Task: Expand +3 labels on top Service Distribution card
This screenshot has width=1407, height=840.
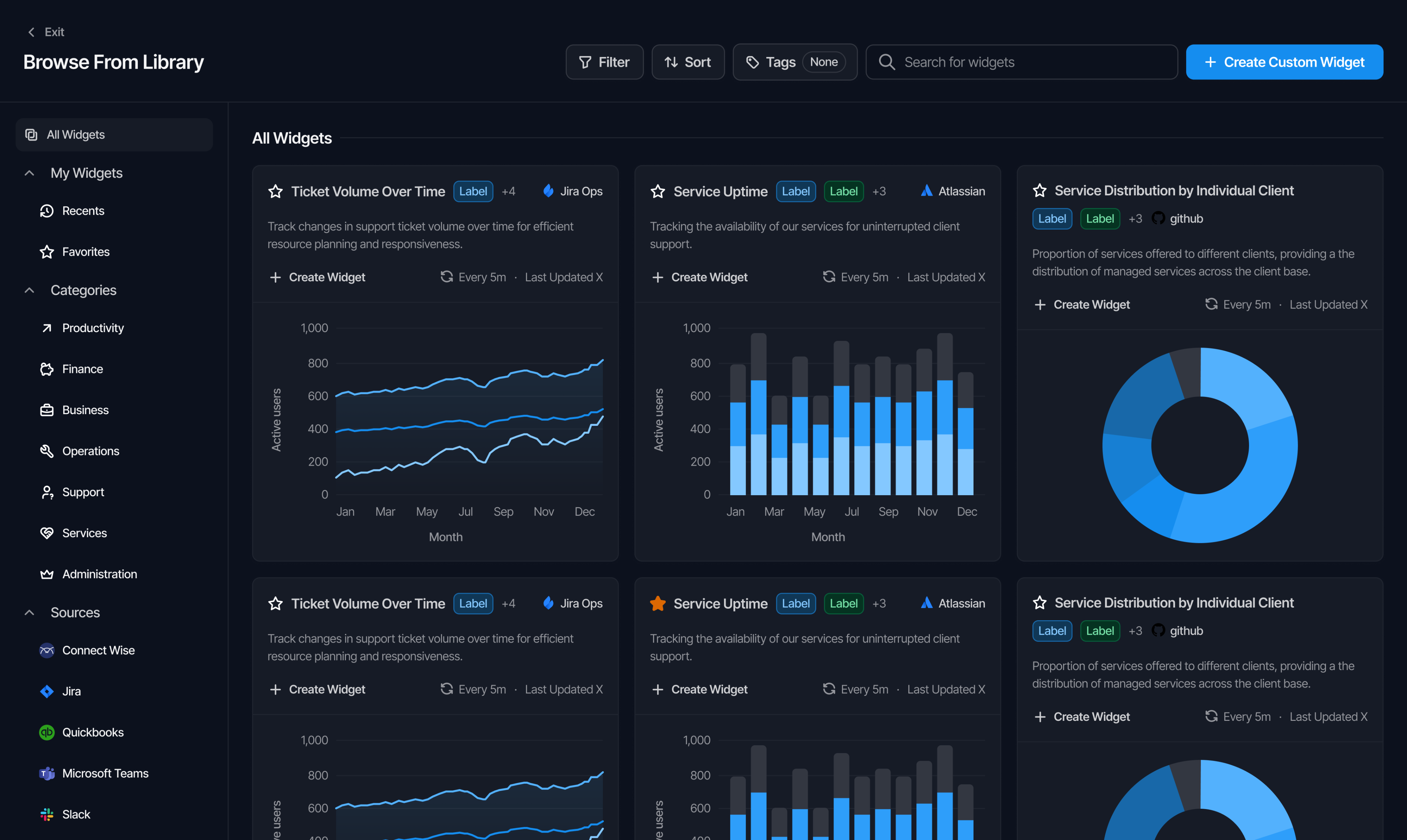Action: click(1135, 218)
